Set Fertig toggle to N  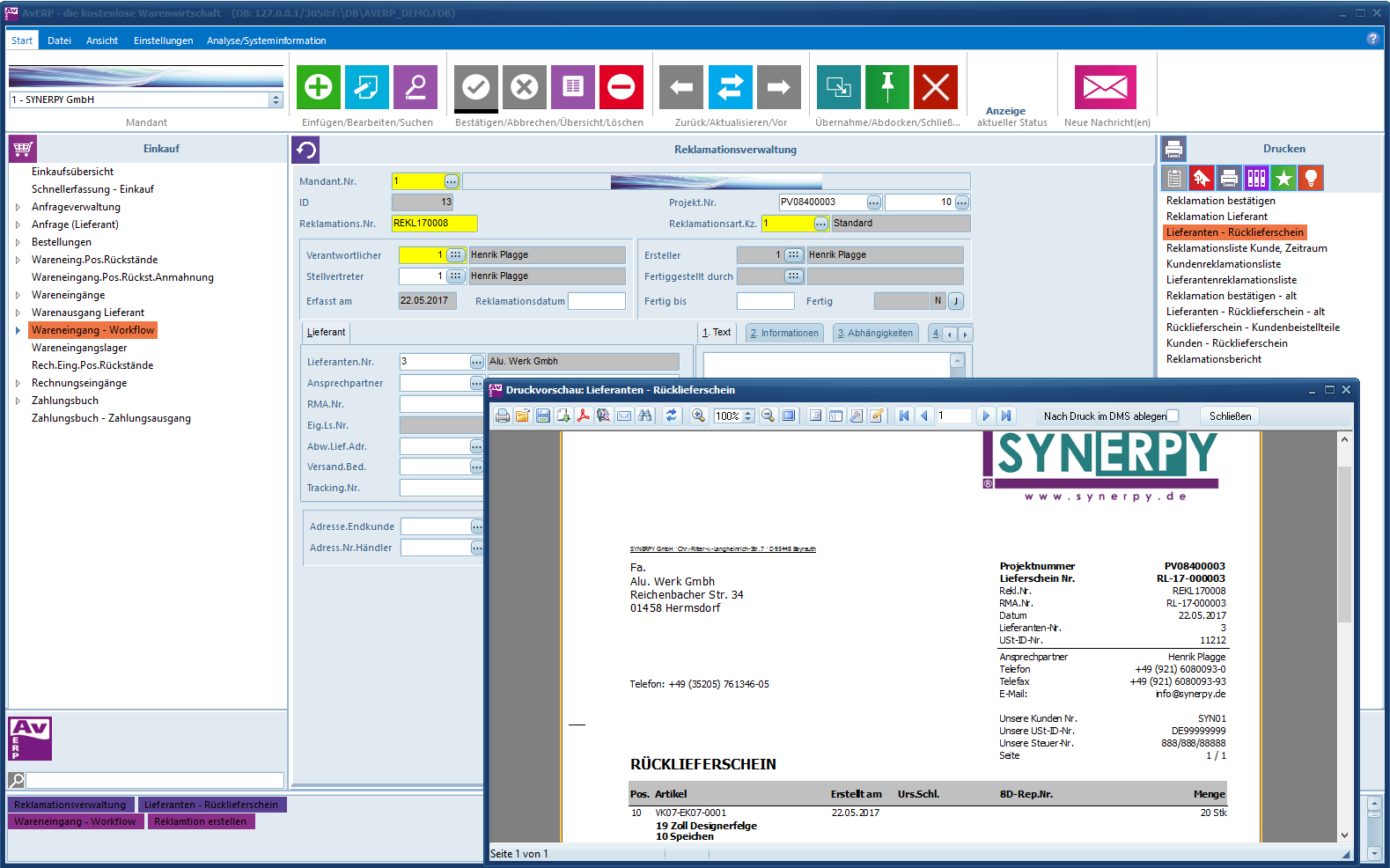tap(938, 301)
